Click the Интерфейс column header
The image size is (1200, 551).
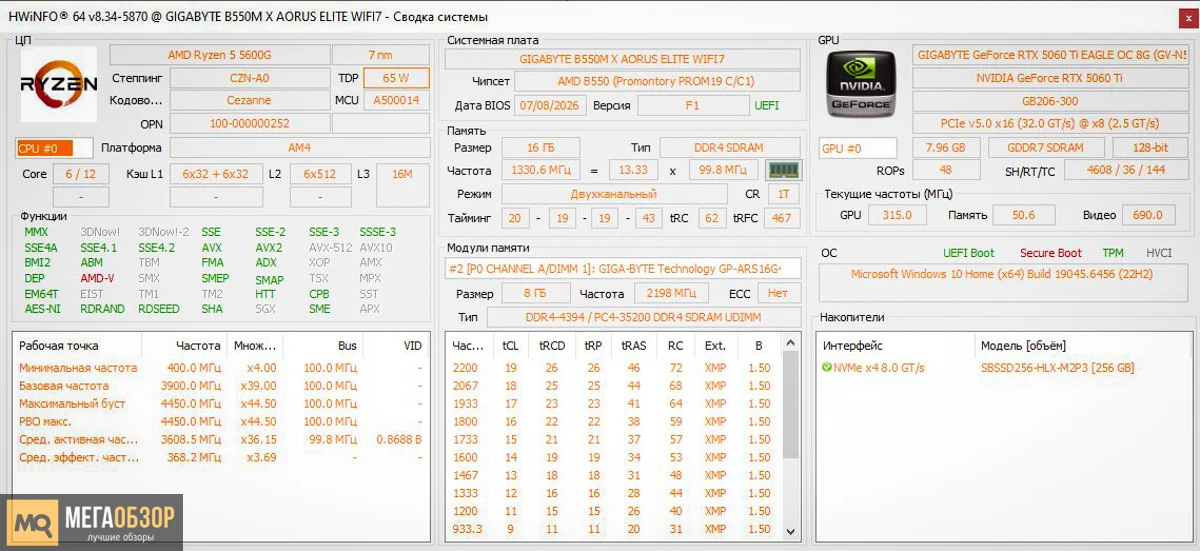click(x=895, y=346)
